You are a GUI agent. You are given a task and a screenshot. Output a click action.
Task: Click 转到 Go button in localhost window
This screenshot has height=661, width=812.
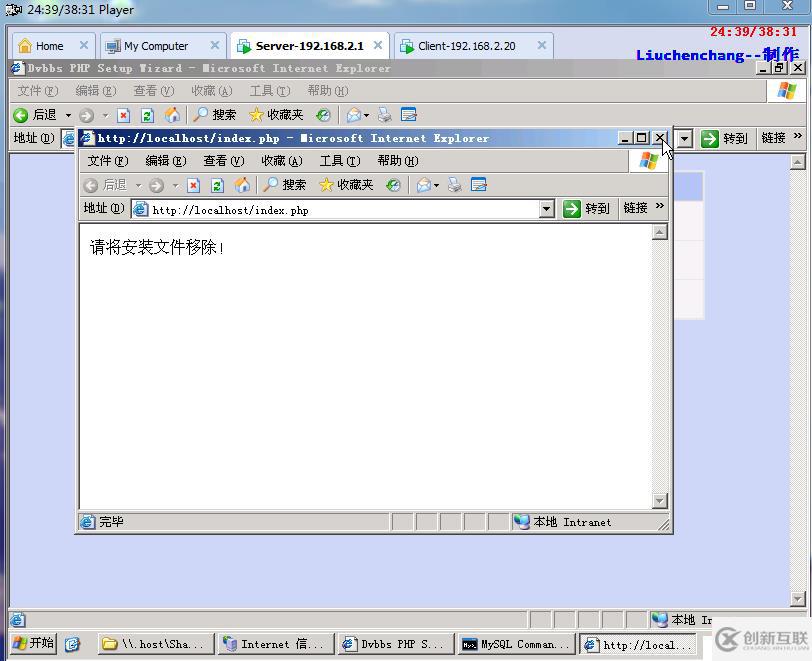coord(586,209)
